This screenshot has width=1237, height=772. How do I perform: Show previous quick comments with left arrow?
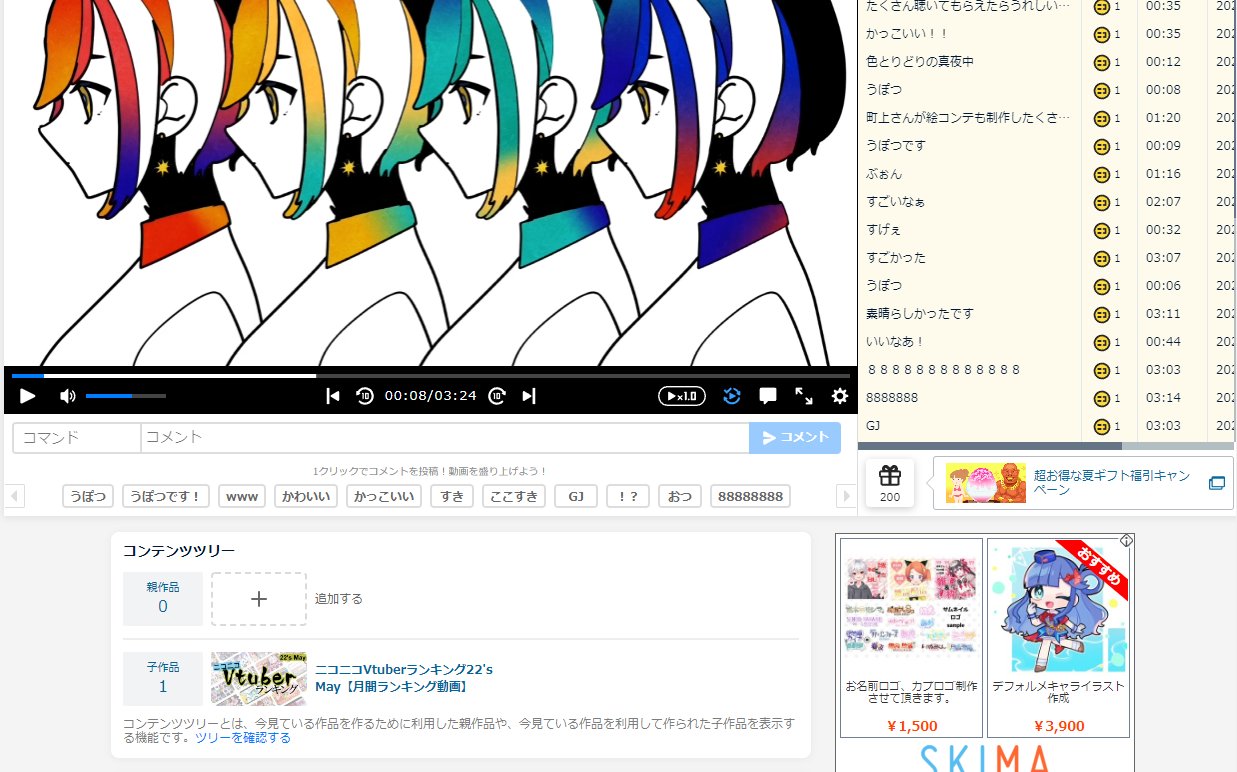(x=14, y=496)
